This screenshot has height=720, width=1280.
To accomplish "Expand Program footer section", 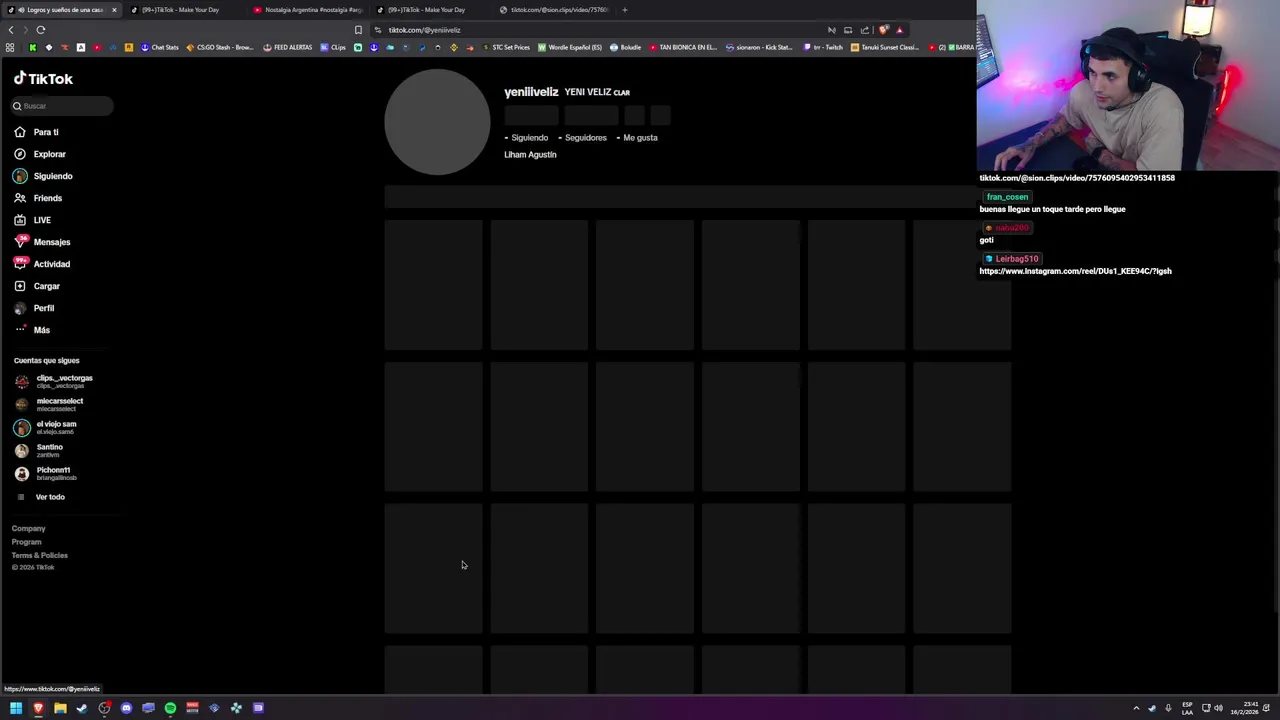I will [x=26, y=542].
